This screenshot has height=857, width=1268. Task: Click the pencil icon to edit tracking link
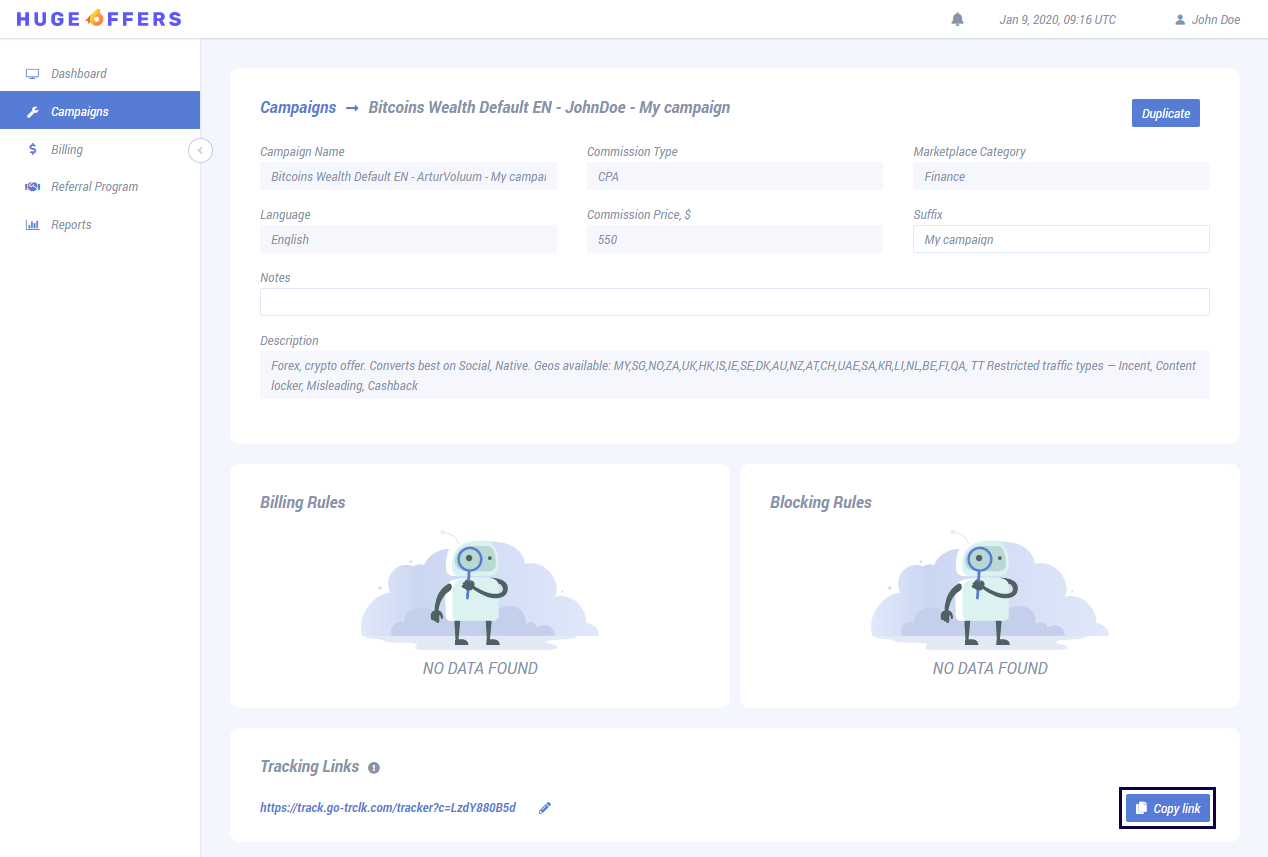coord(545,808)
